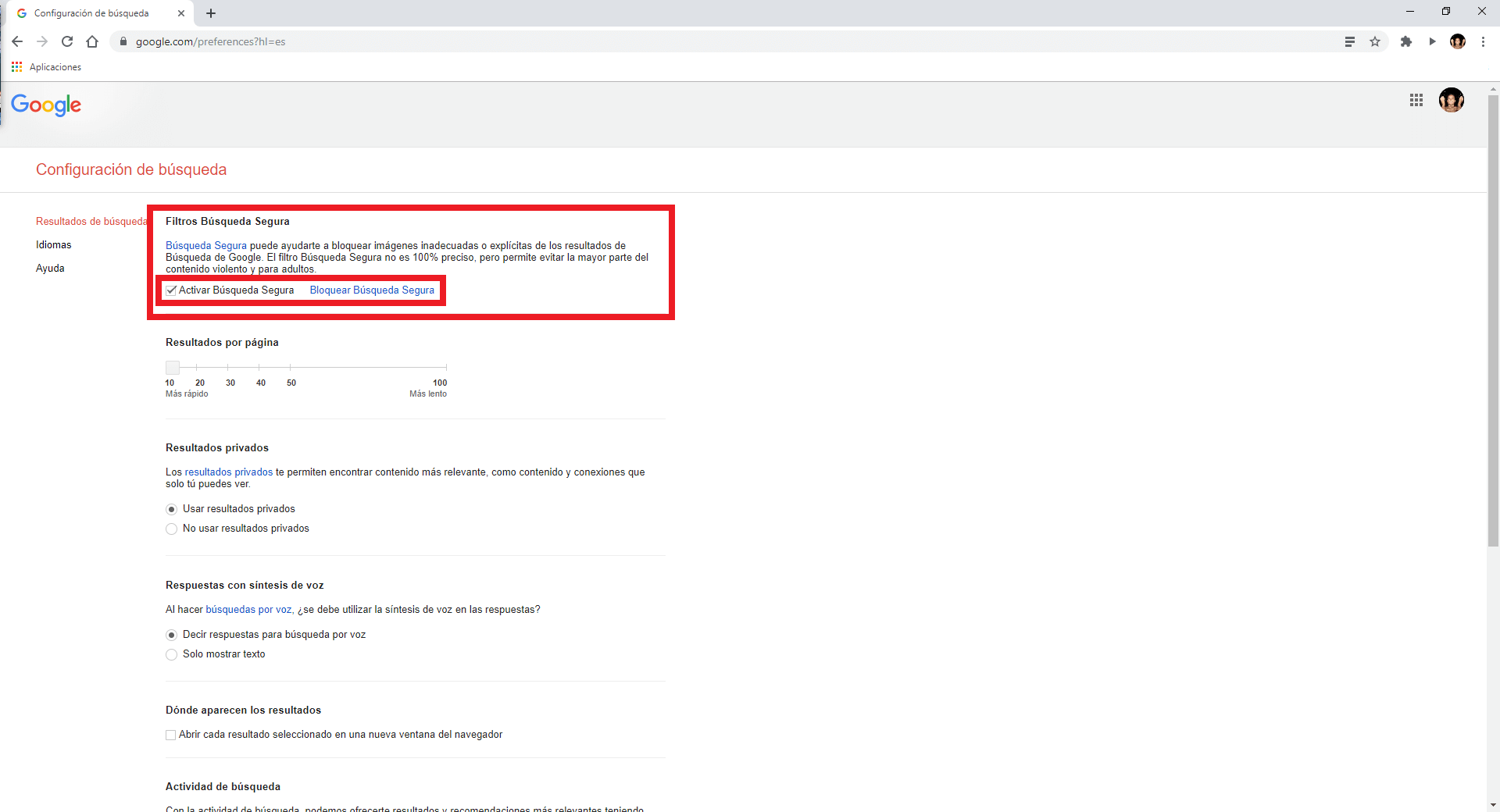Click the Más rápido slider label
1500x812 pixels.
187,394
